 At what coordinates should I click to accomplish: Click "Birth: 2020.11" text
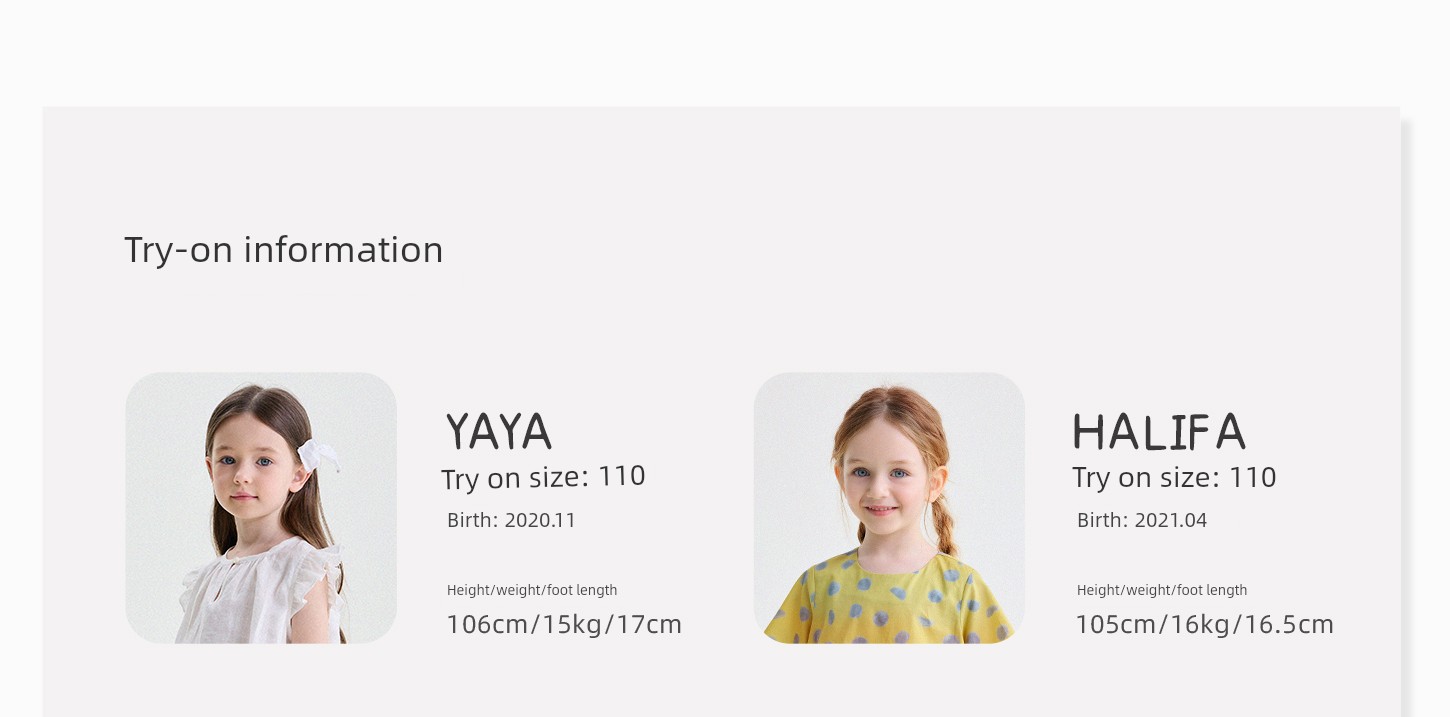click(x=511, y=520)
